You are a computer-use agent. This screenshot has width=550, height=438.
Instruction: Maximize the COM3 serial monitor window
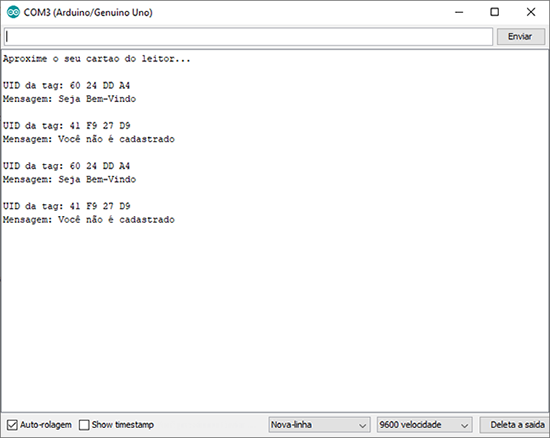[x=495, y=12]
